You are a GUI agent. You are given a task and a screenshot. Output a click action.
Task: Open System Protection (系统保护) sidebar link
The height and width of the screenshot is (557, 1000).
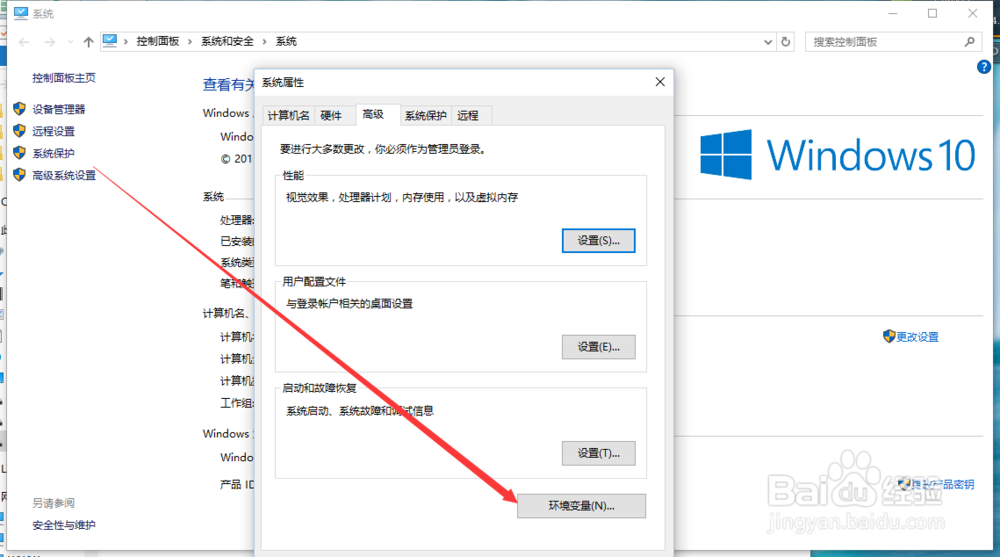coord(54,153)
